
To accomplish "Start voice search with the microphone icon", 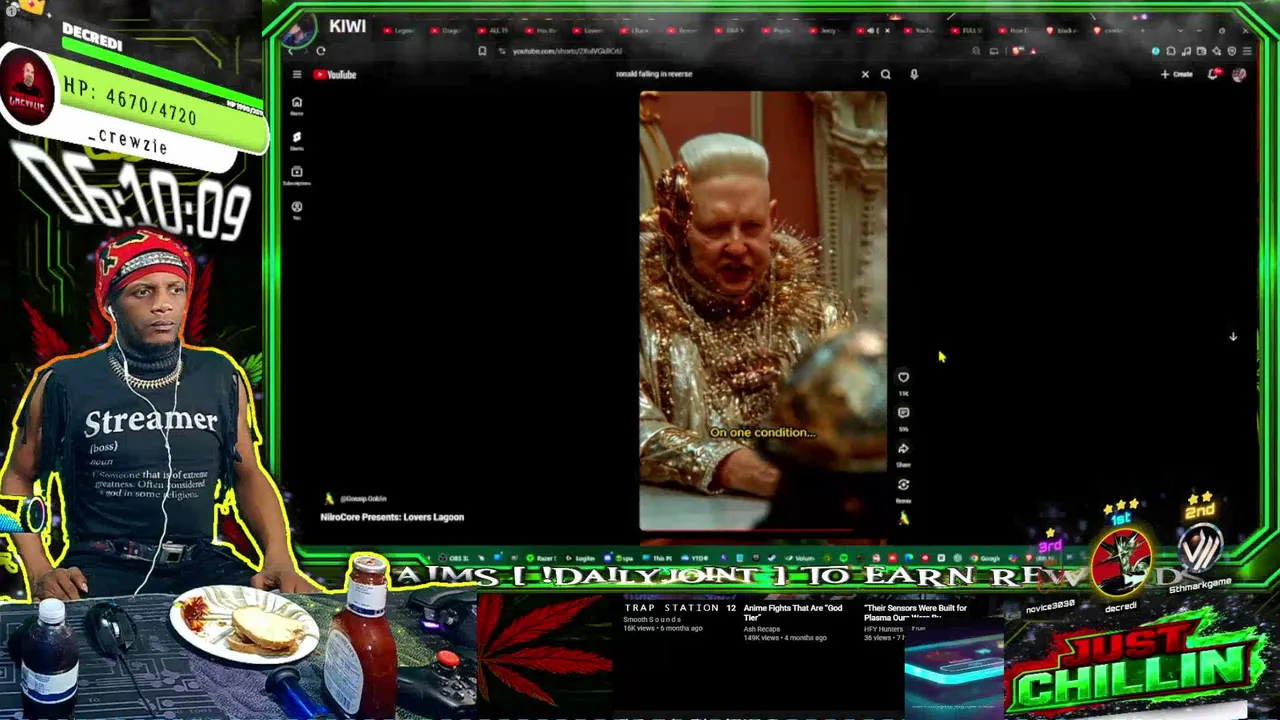I will [x=914, y=74].
